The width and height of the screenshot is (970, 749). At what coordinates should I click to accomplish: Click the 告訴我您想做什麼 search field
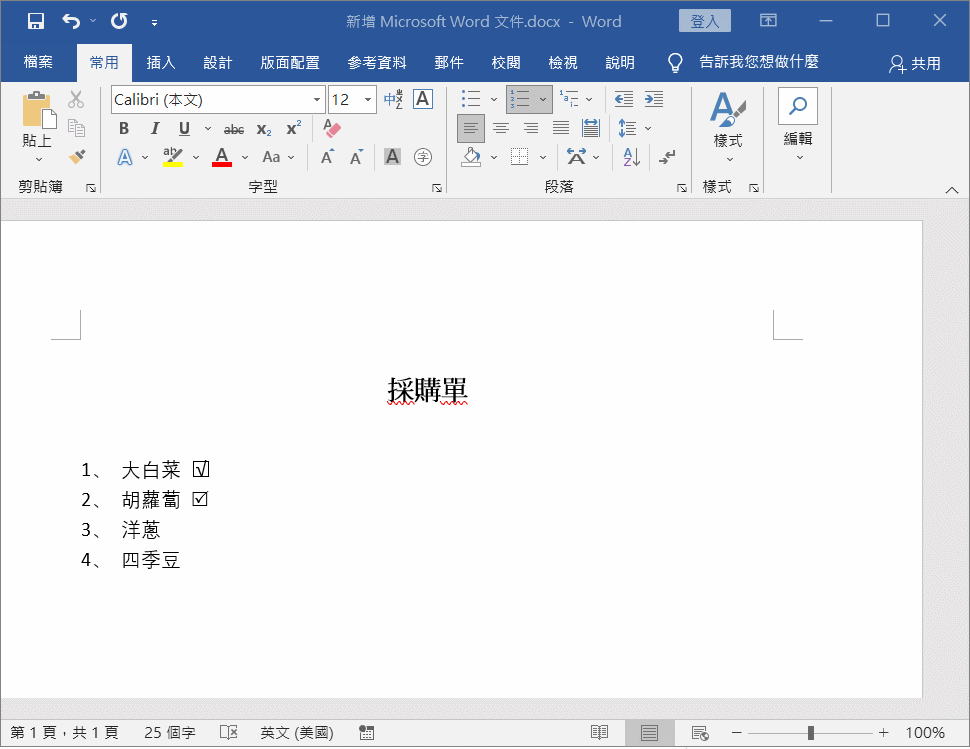pyautogui.click(x=758, y=62)
